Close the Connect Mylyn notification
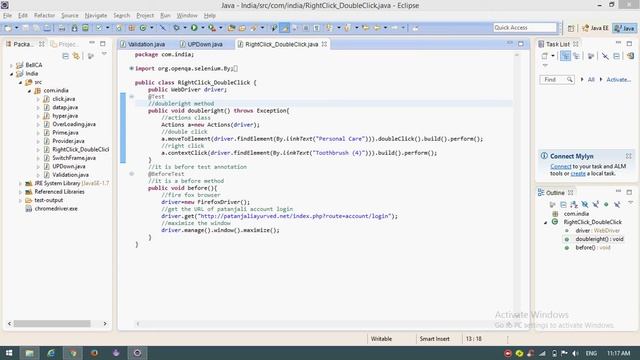 pos(629,156)
